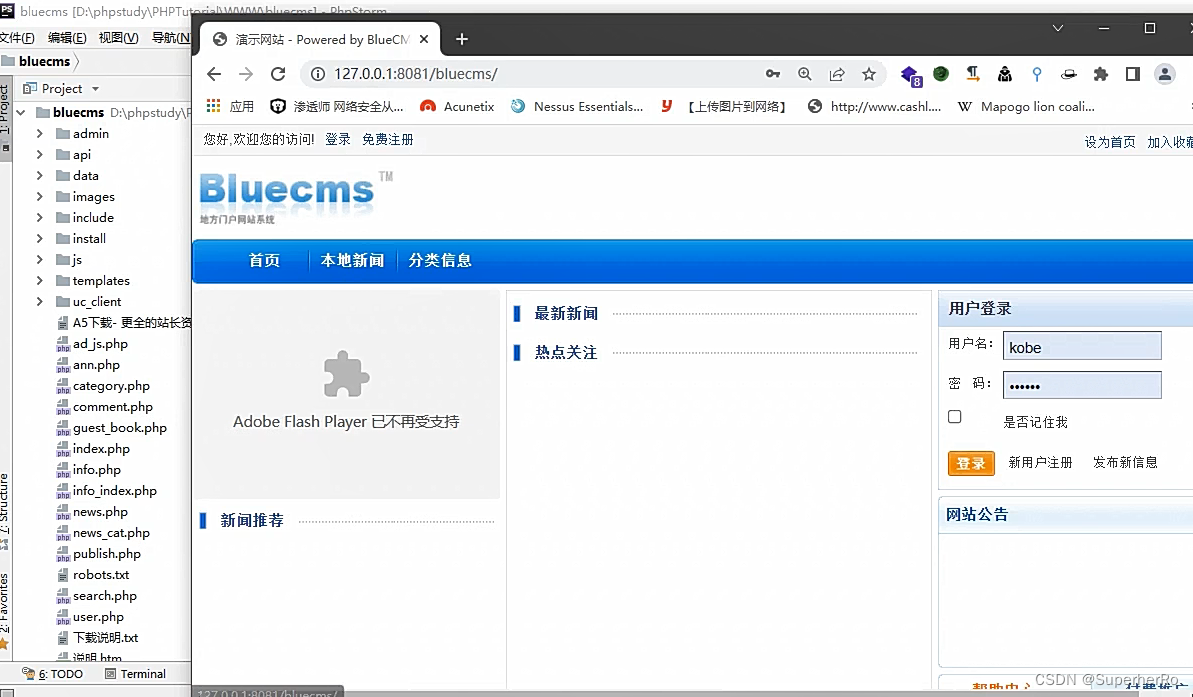Collapse the bluecms project root
The height and width of the screenshot is (697, 1193).
[21, 113]
